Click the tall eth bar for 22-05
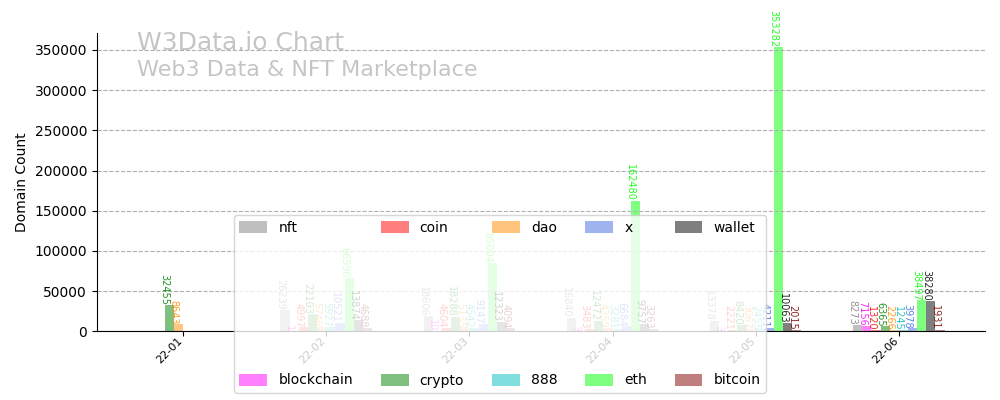The image size is (1000, 400). 778,190
